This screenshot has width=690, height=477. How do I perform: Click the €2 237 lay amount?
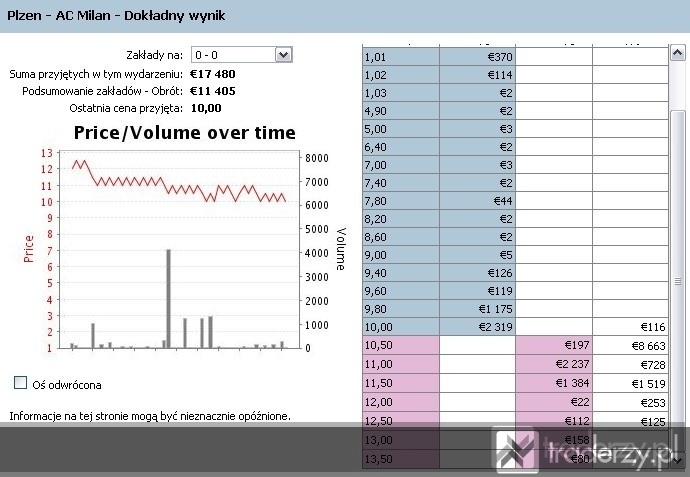(554, 364)
